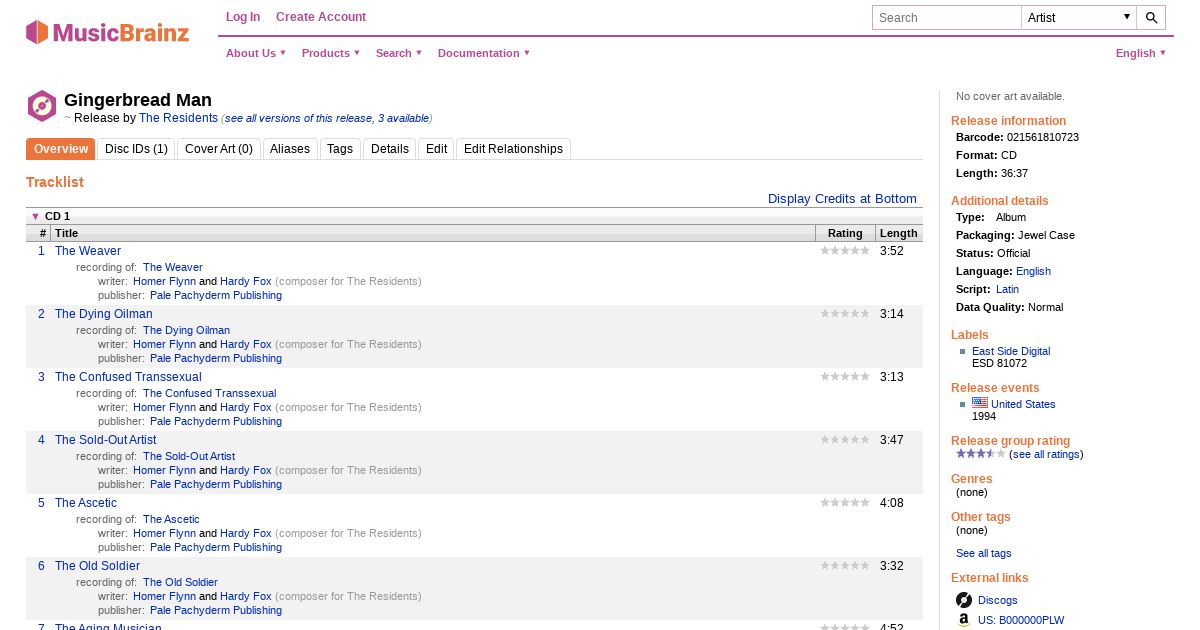
Task: Rate The Weaver using its stars
Action: coord(845,251)
